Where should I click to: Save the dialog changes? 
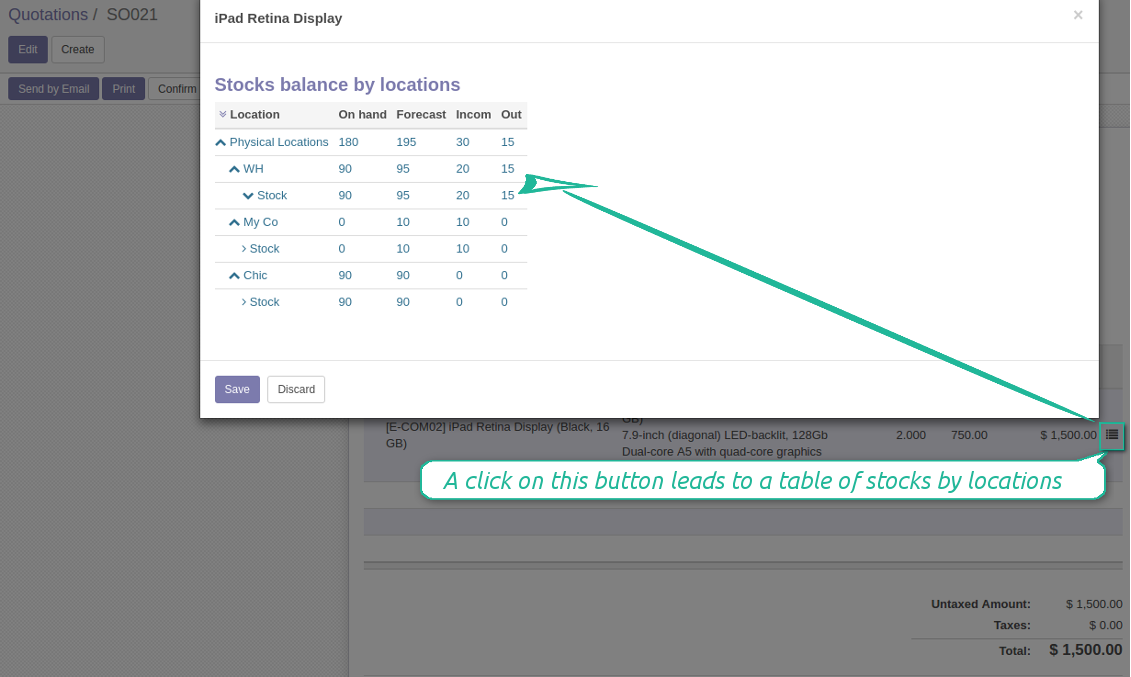[237, 389]
